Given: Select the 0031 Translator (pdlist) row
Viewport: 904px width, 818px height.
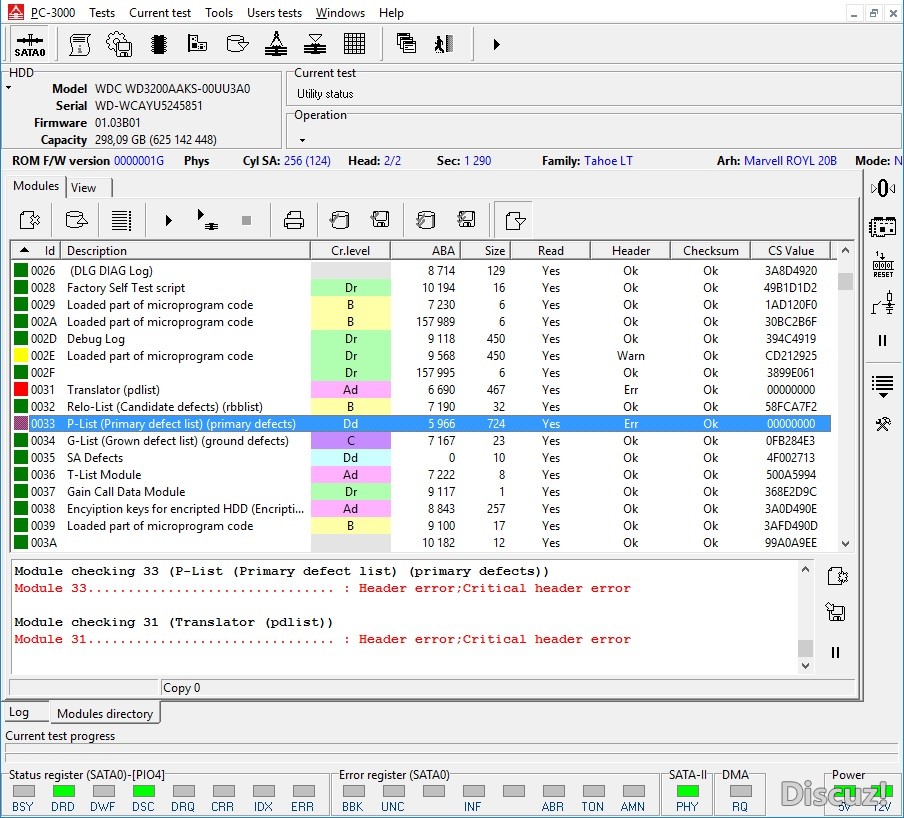Looking at the screenshot, I should tap(421, 390).
